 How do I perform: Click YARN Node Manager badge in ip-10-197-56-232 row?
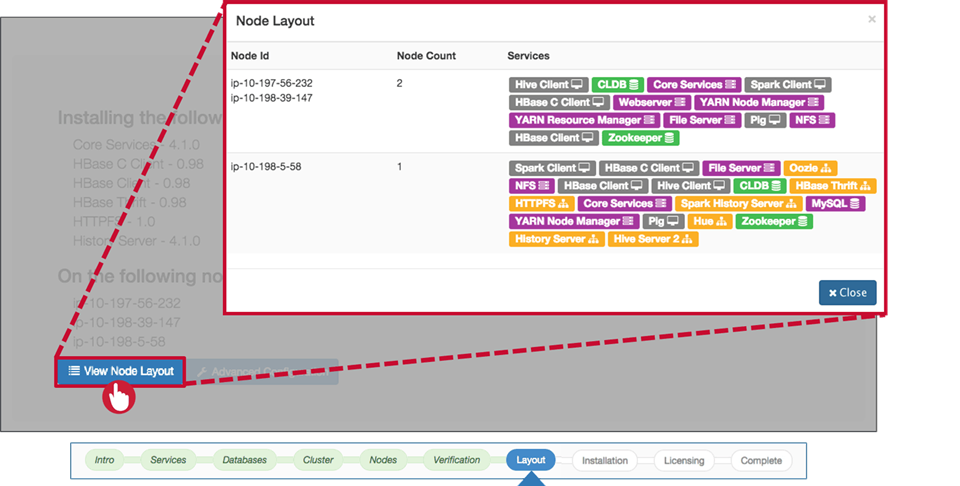759,102
